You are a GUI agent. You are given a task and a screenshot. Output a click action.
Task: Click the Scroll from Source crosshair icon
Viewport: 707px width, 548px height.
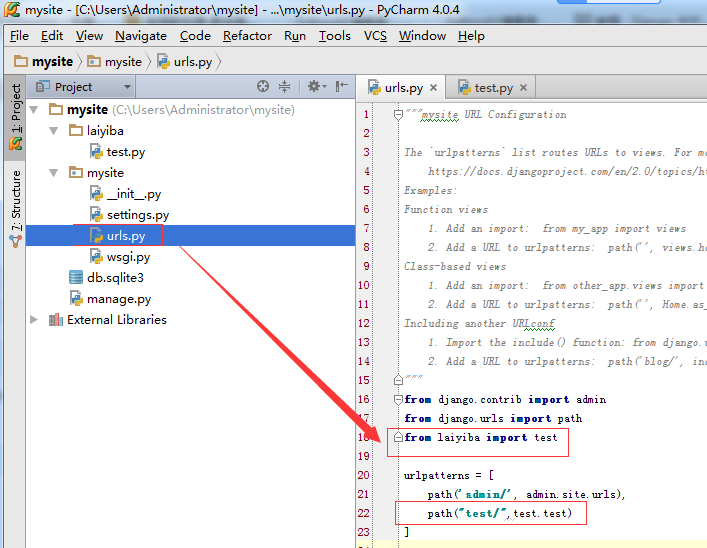263,87
